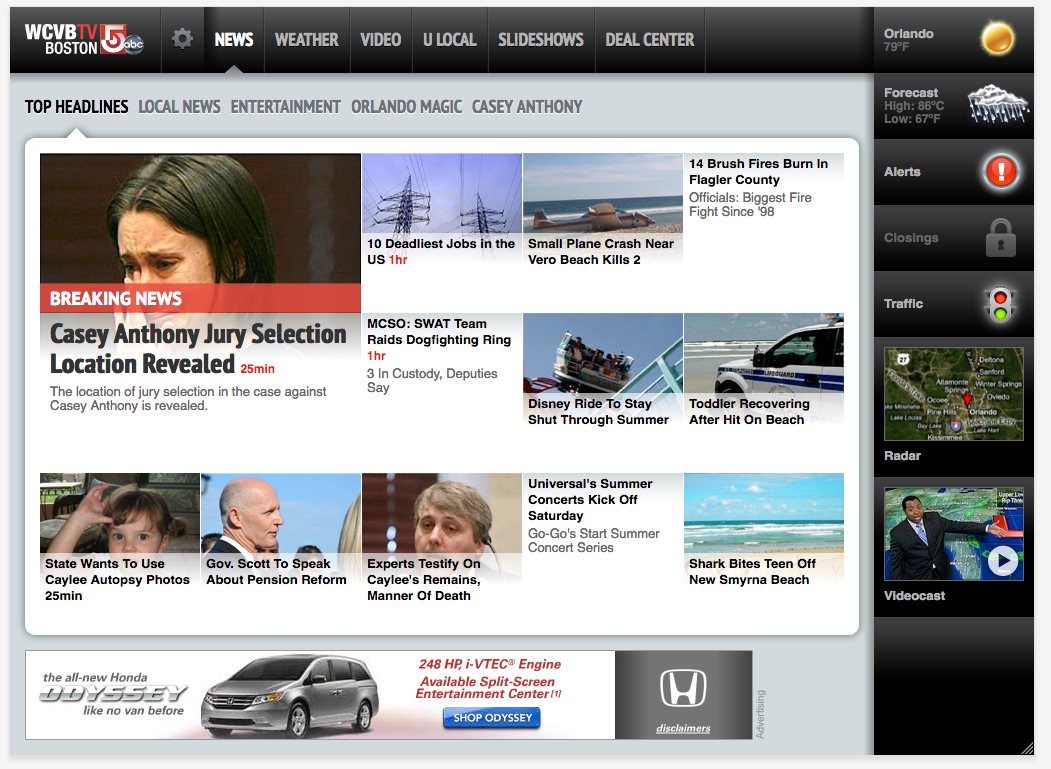The height and width of the screenshot is (769, 1051).
Task: Switch to Local News section
Action: pyautogui.click(x=180, y=107)
